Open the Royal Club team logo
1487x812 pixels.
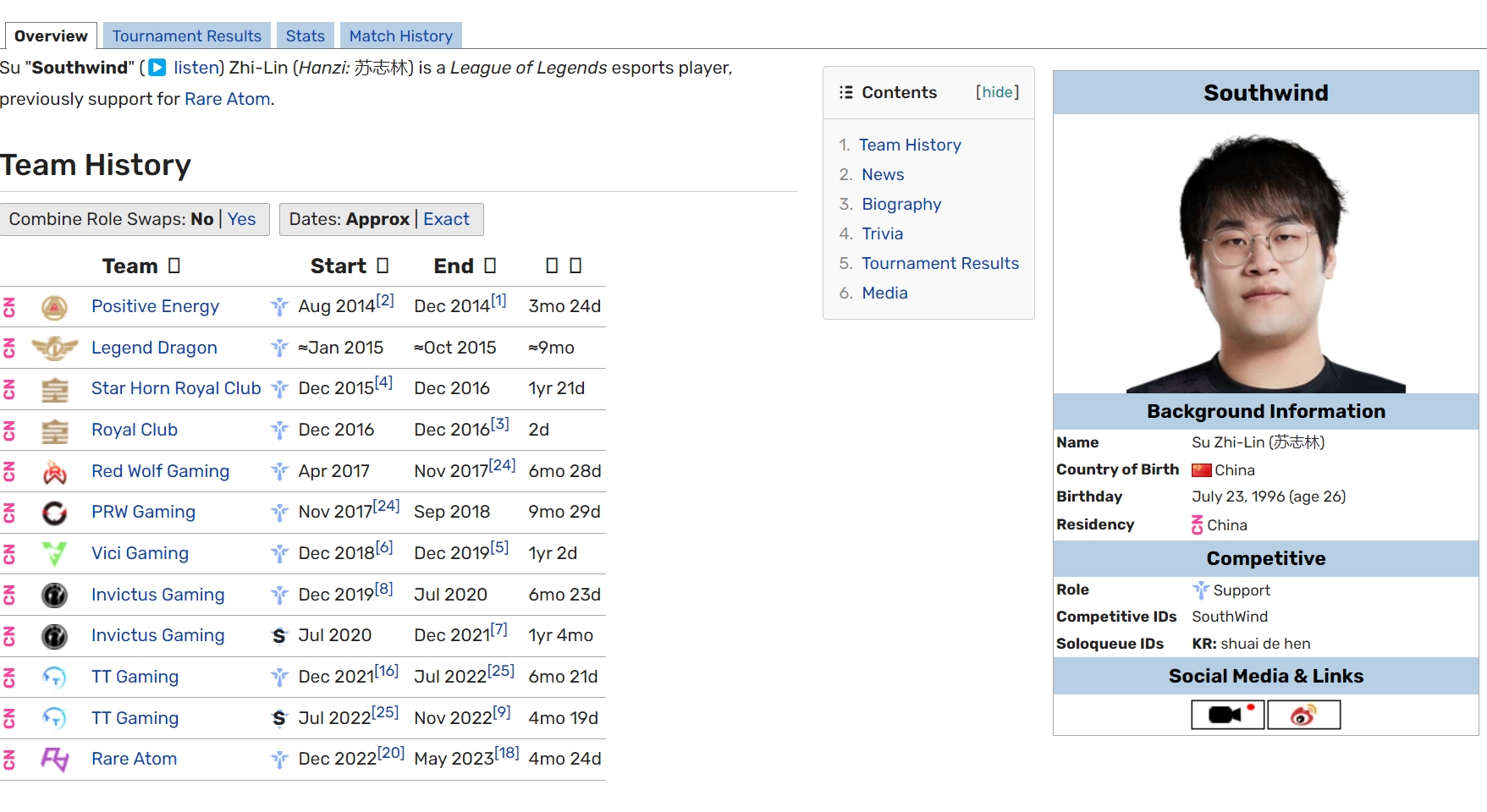[55, 431]
